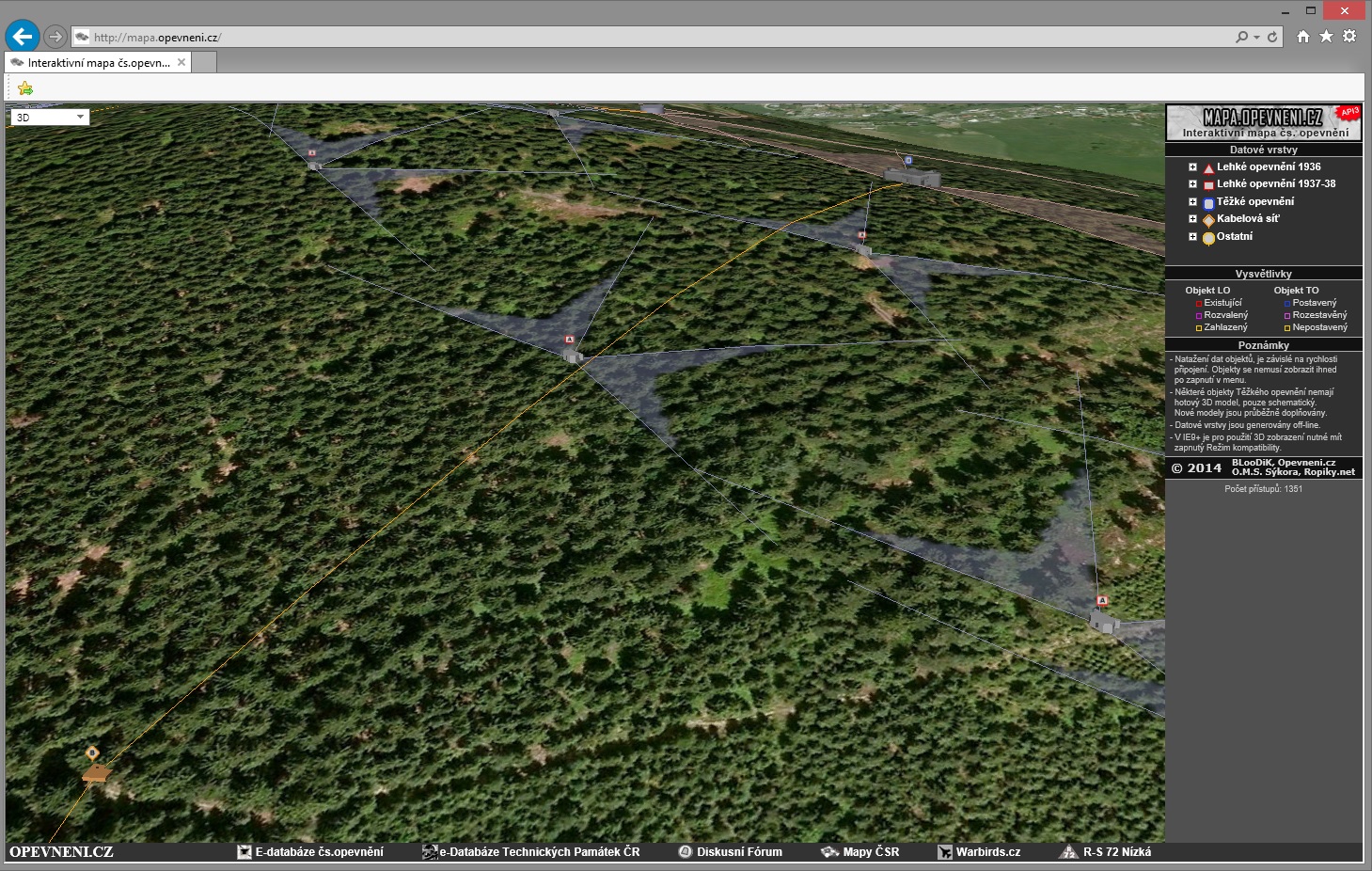Click the orange house marker on map
The width and height of the screenshot is (1372, 871).
click(x=95, y=772)
